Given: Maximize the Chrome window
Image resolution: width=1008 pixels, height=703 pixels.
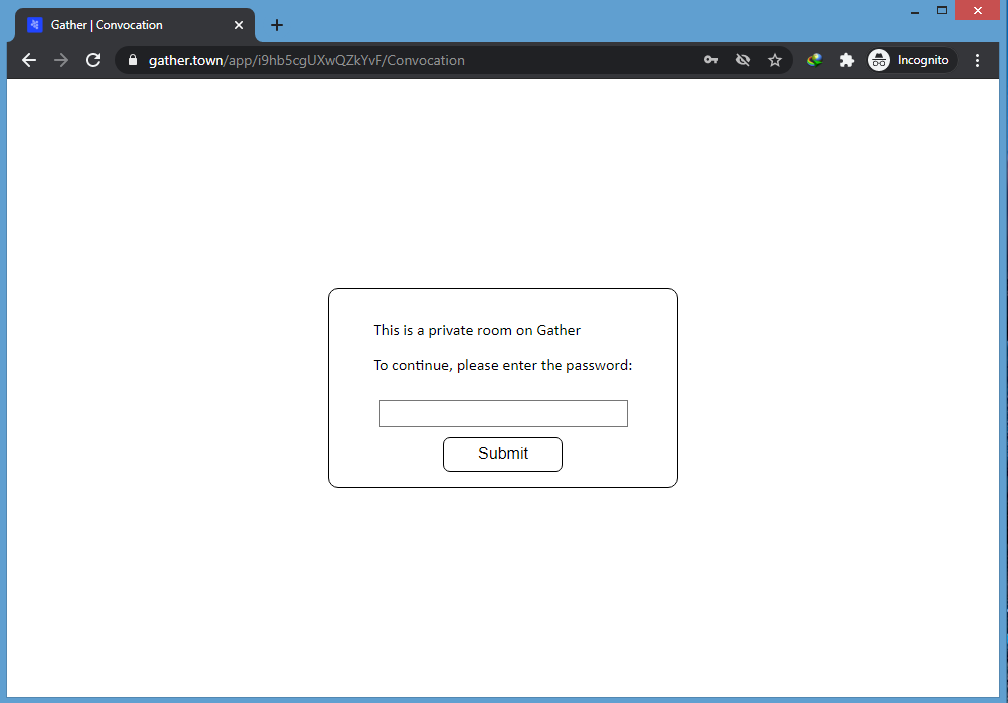Looking at the screenshot, I should pos(942,10).
